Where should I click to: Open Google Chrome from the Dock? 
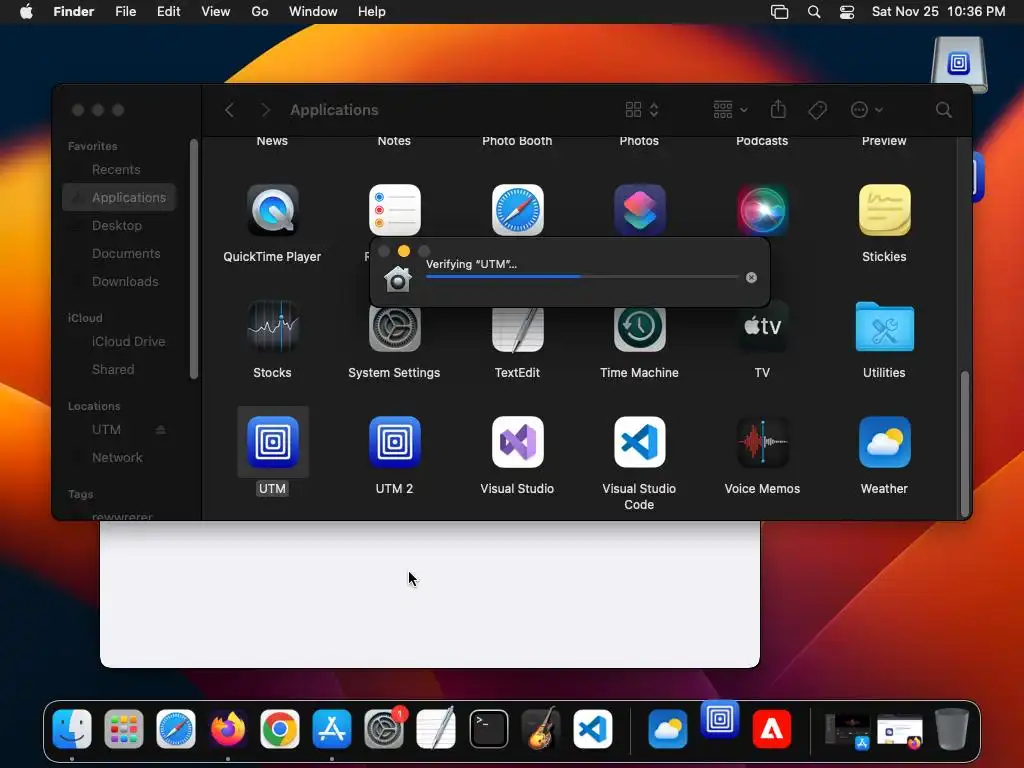coord(280,728)
